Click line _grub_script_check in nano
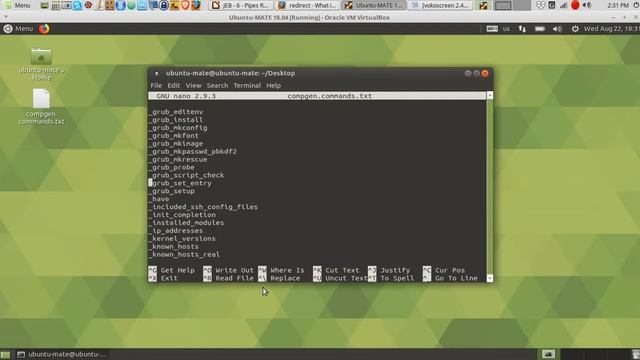The image size is (640, 360). tap(187, 175)
